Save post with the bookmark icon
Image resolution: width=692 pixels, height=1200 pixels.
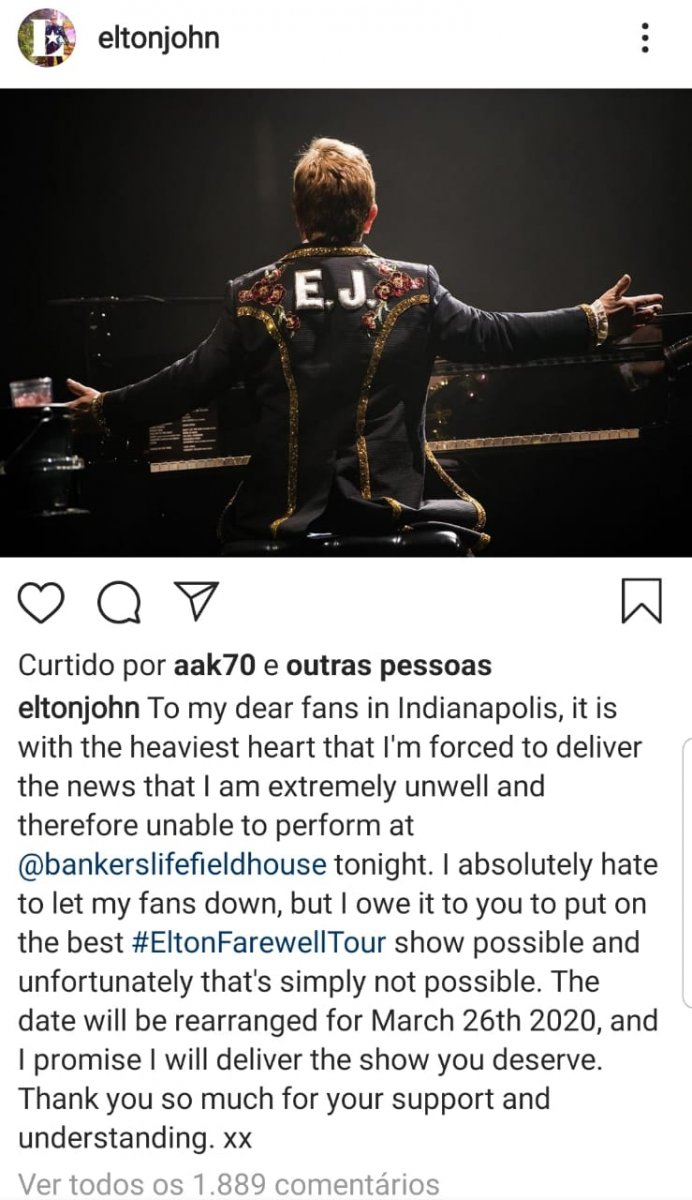641,601
